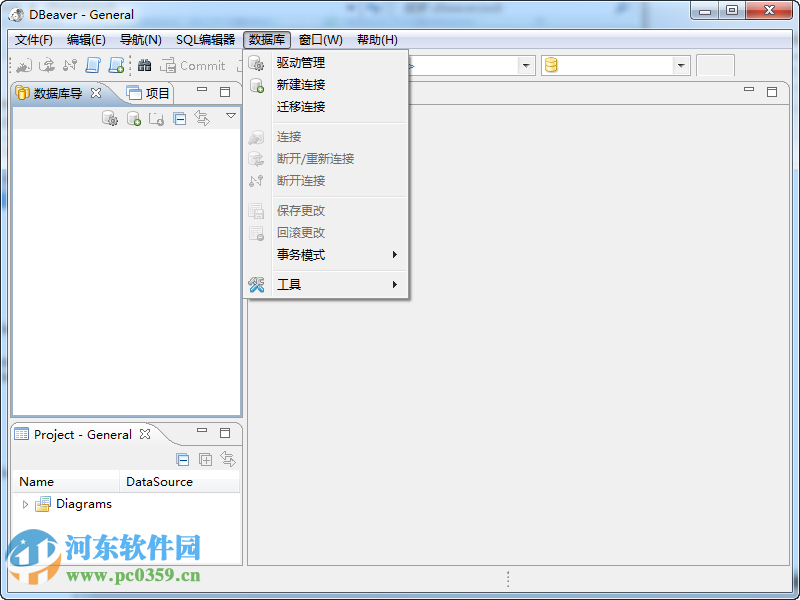The width and height of the screenshot is (800, 600).
Task: Click the new connection folder icon in navigator
Action: pos(154,117)
